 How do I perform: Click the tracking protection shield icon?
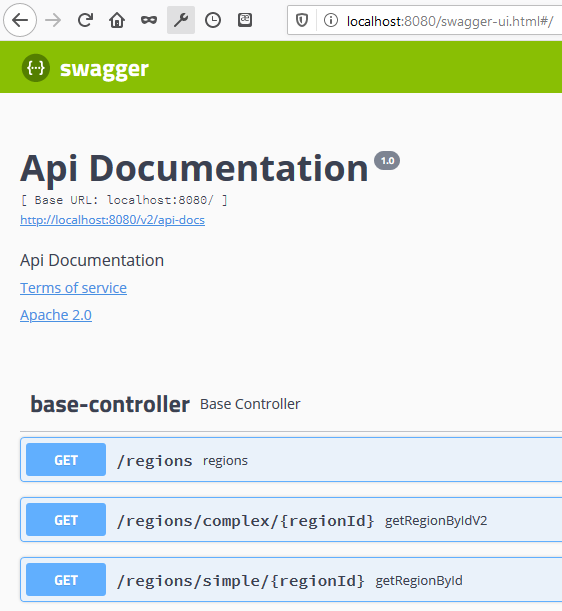(x=302, y=20)
